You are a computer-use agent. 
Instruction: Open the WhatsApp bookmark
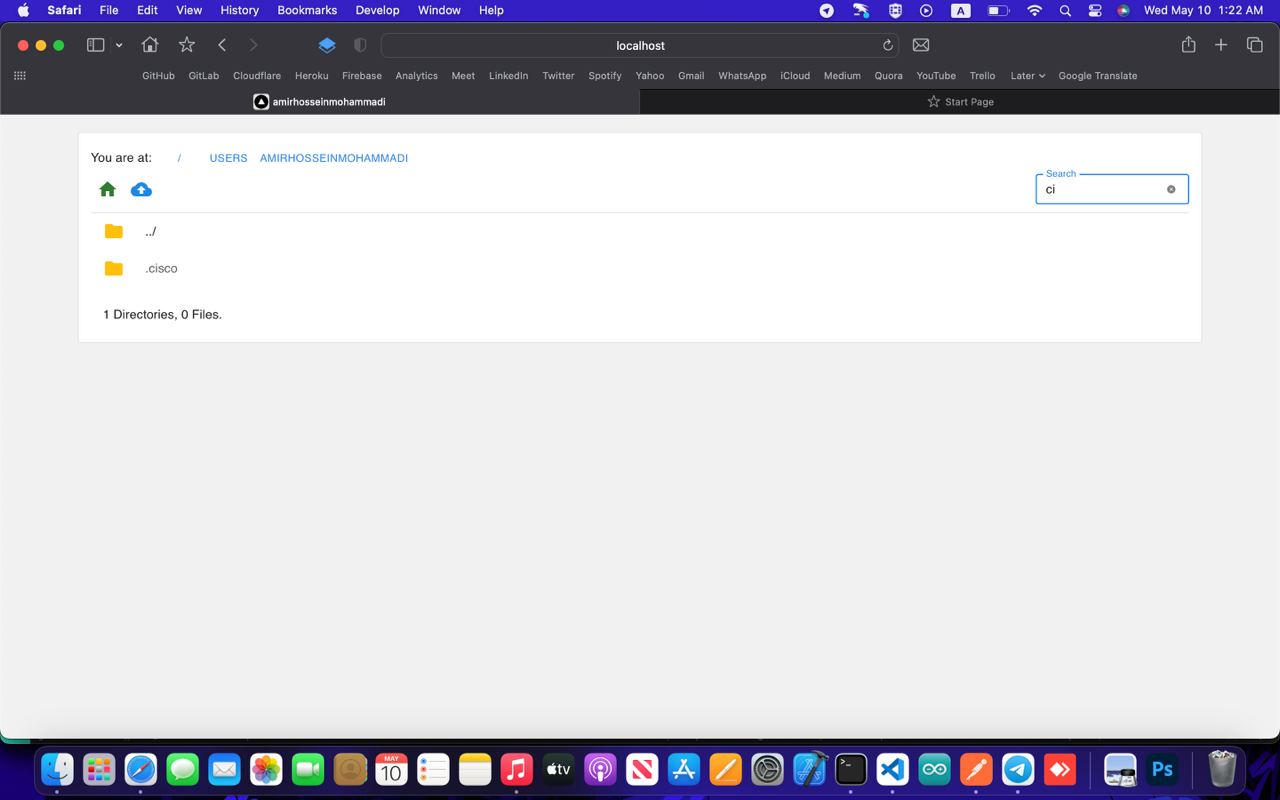[x=742, y=76]
